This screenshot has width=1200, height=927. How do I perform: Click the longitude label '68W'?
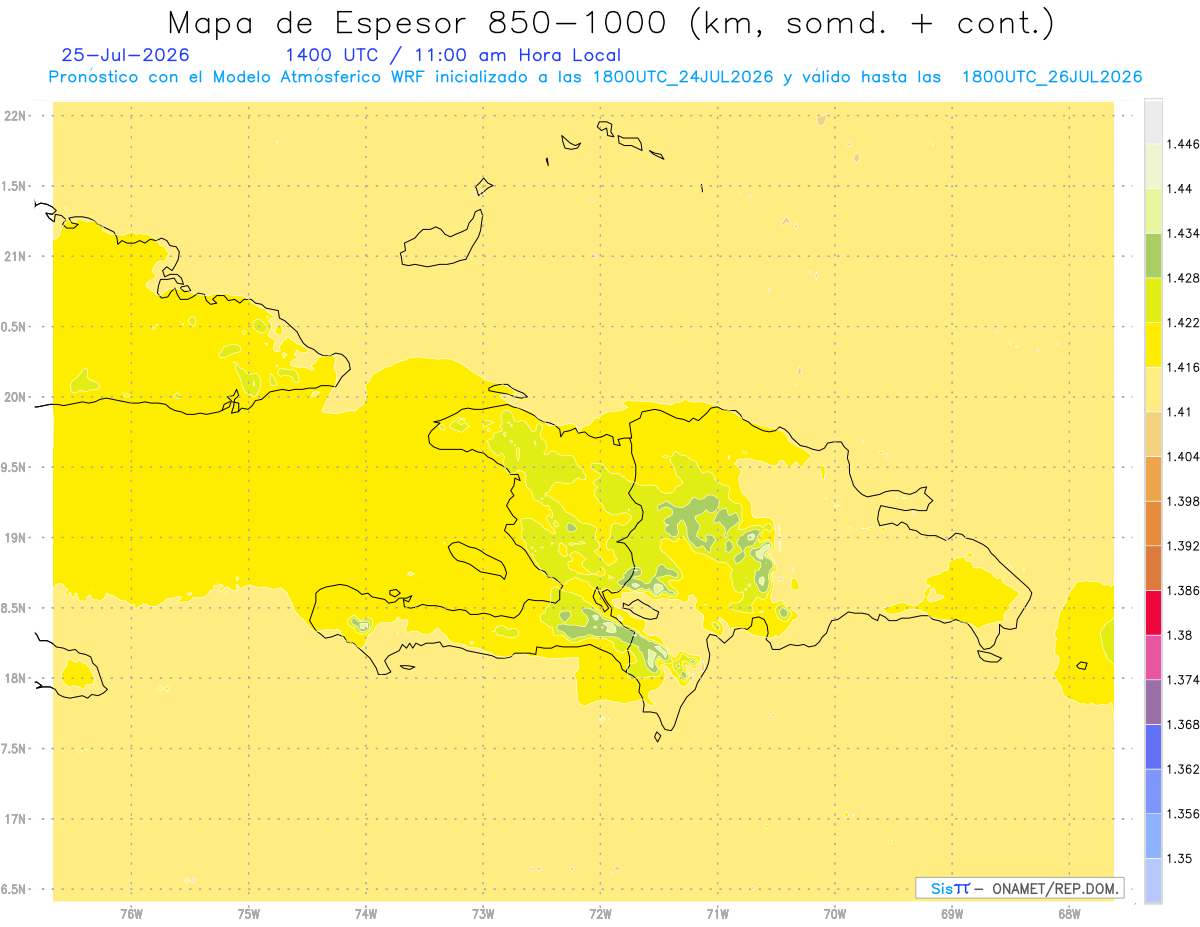1069,914
